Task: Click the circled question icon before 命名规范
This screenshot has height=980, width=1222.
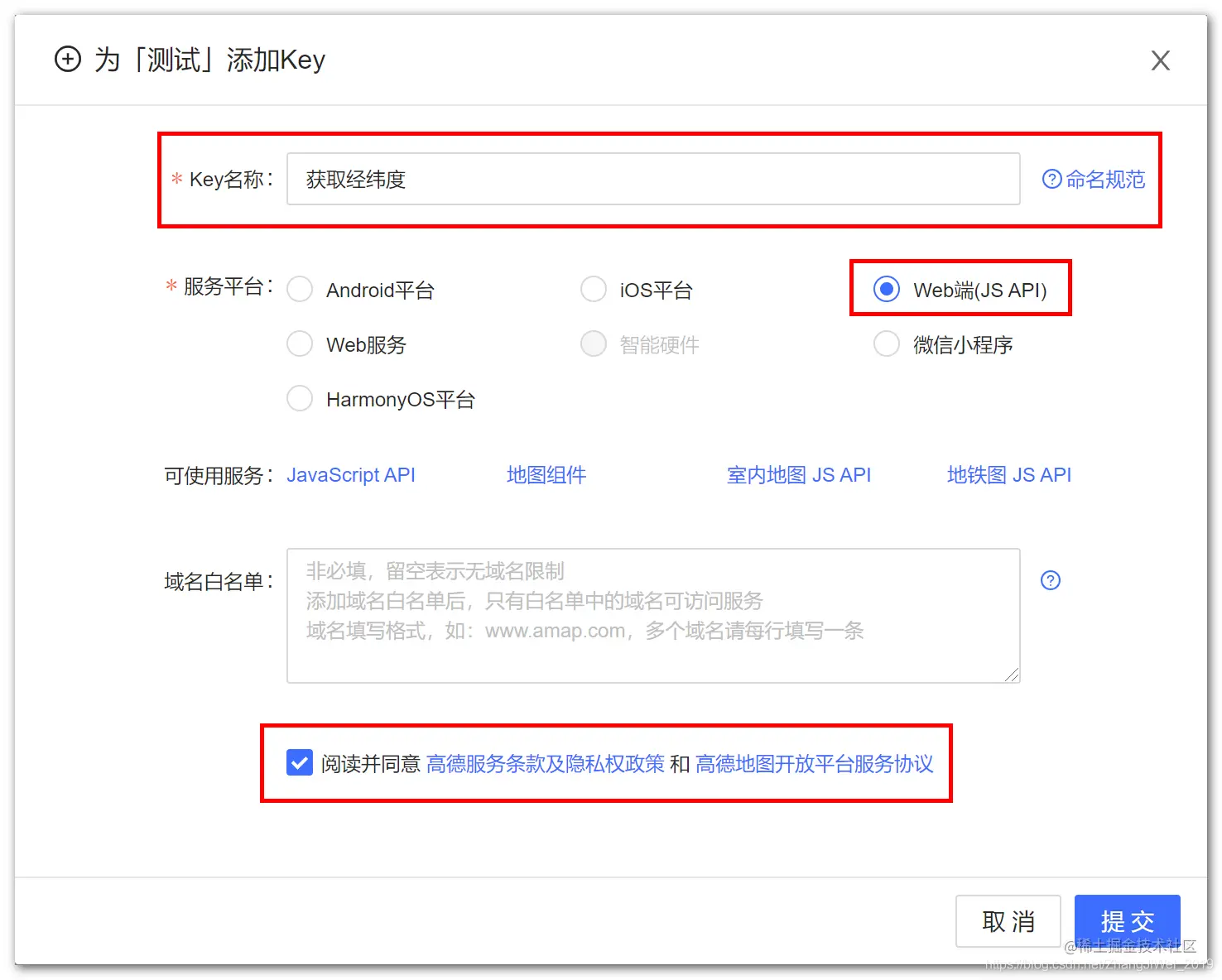Action: (1051, 179)
